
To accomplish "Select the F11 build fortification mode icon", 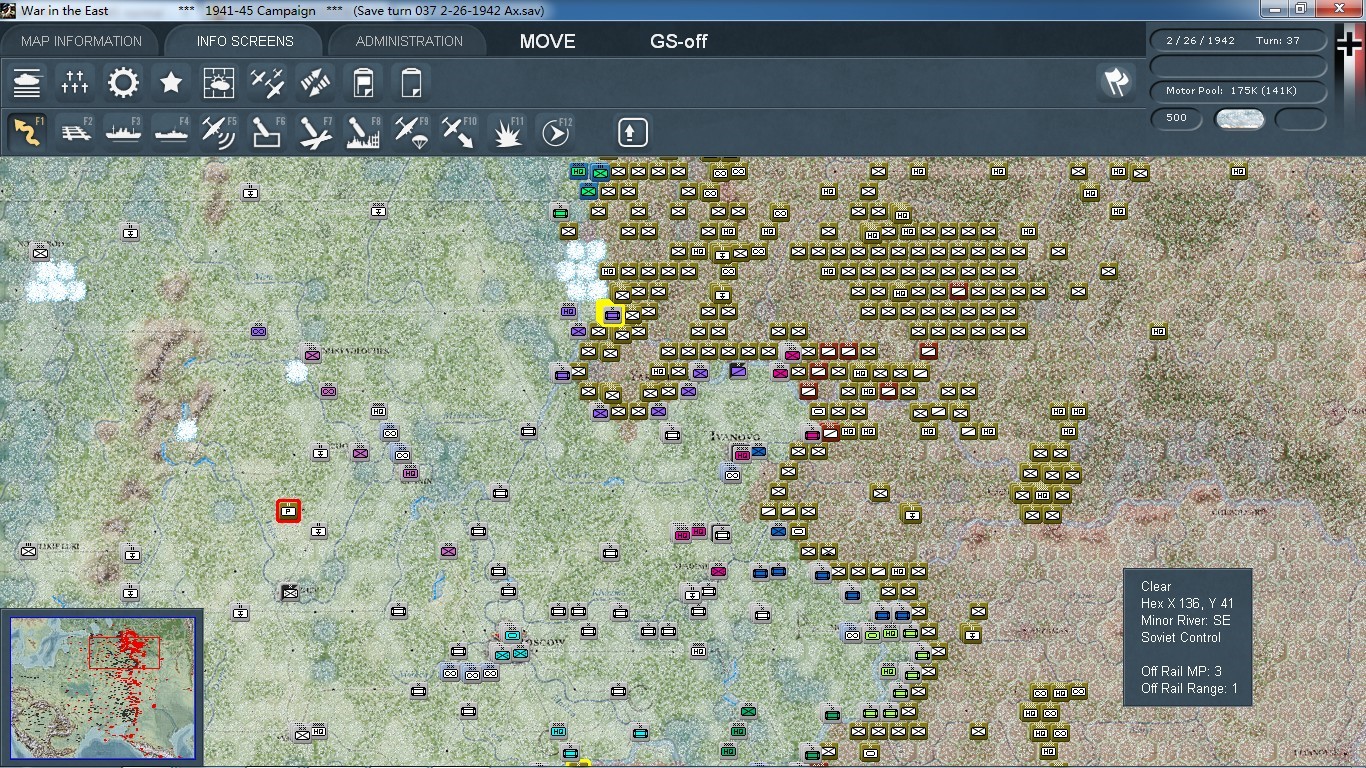I will coord(507,132).
